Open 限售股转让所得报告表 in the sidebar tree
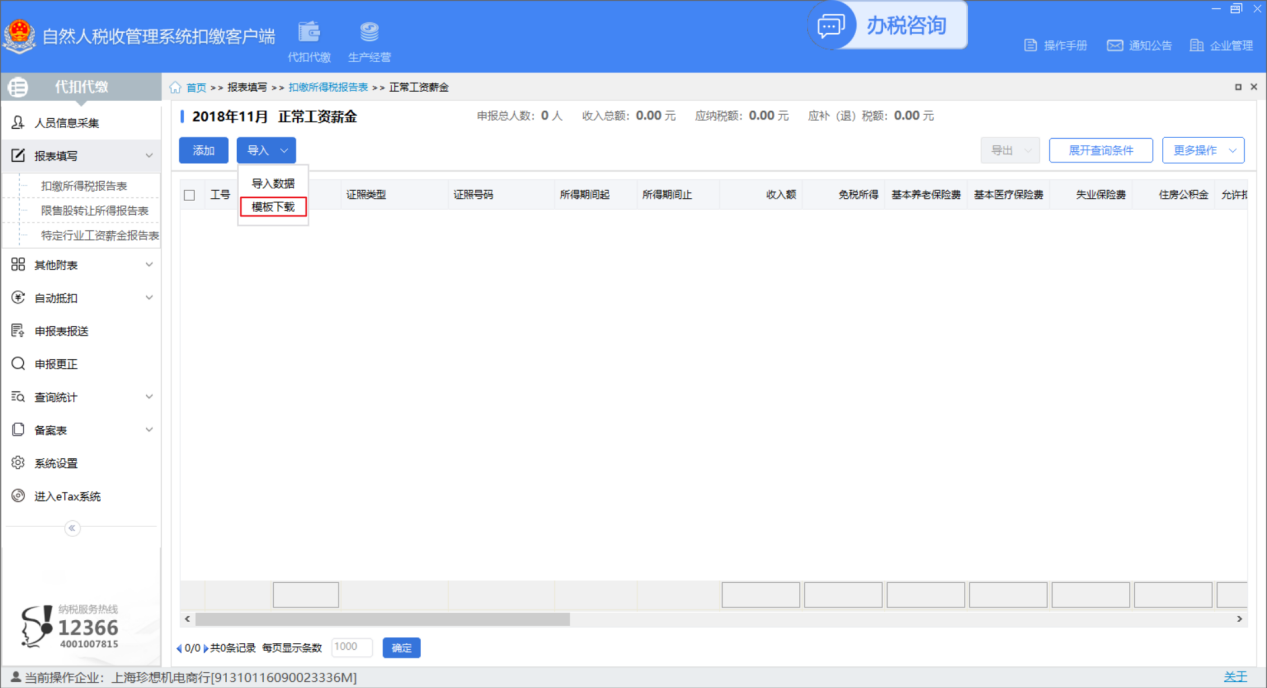This screenshot has width=1267, height=688. coord(95,211)
